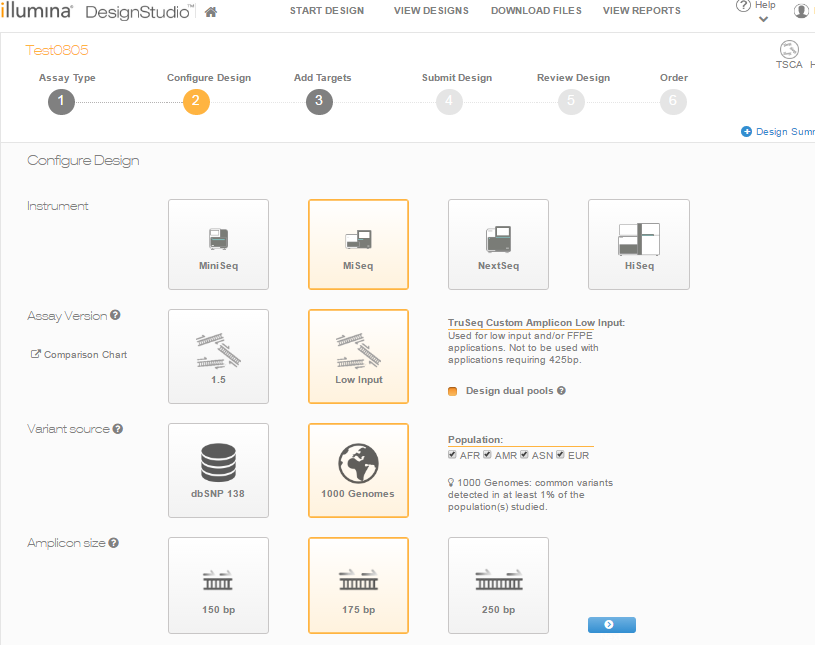Screen dimensions: 815x645
Task: Select the HiSeq instrument tile
Action: (x=639, y=244)
